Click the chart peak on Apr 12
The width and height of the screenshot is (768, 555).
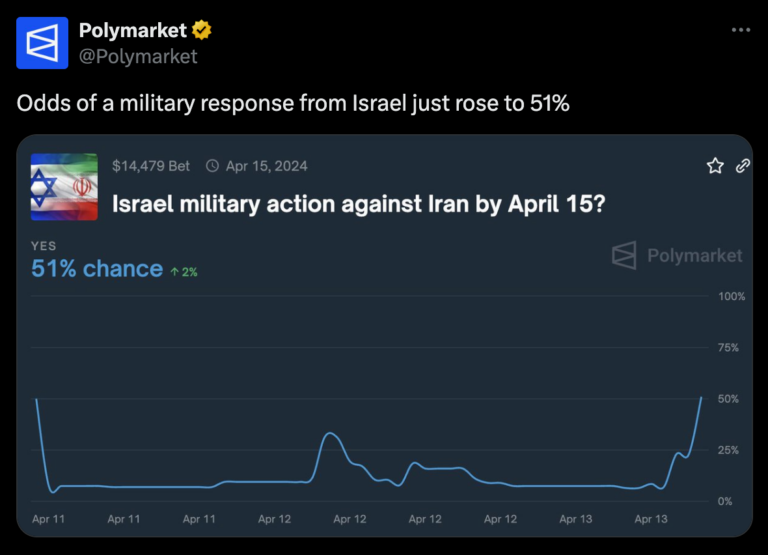(331, 433)
